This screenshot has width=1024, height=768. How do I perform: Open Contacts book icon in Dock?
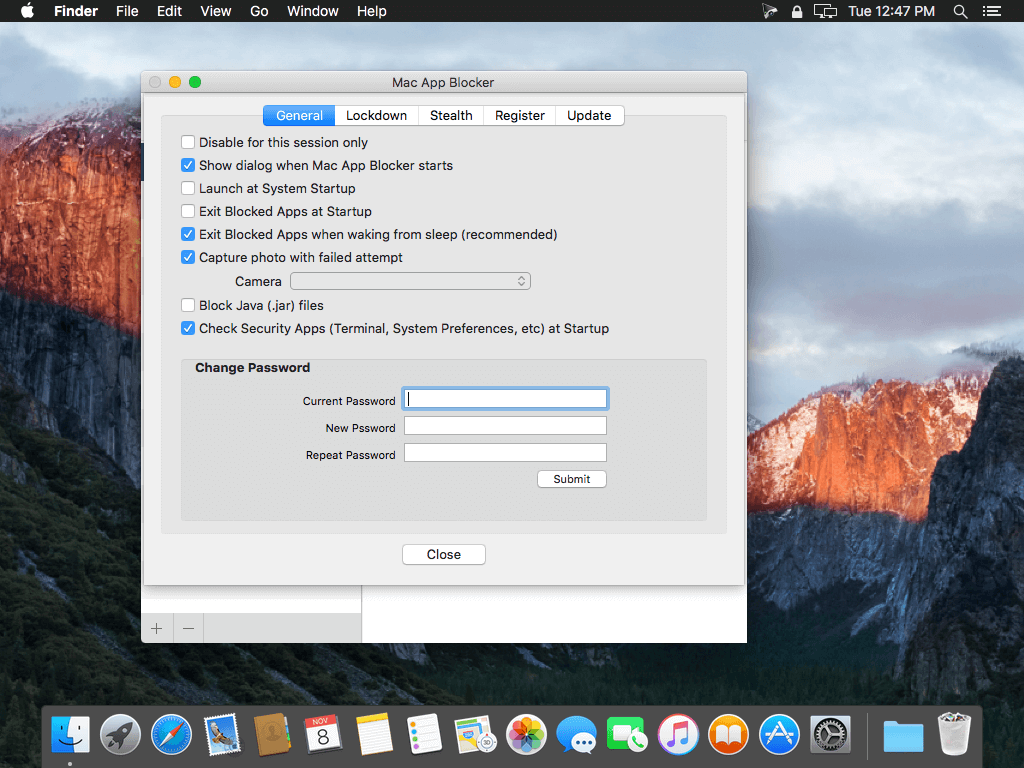[272, 734]
